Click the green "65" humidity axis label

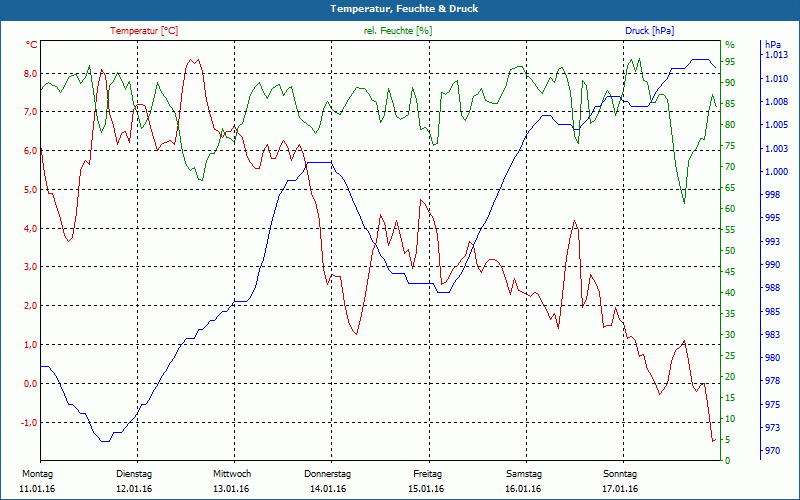tap(730, 188)
